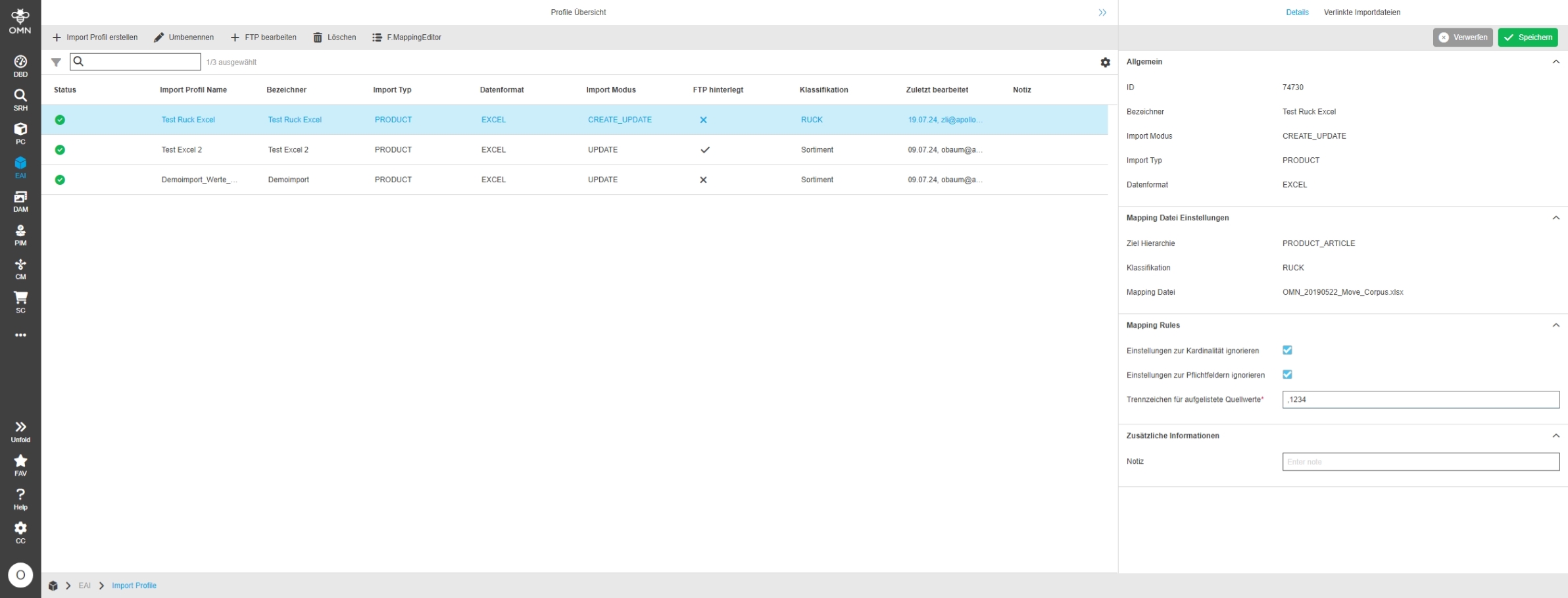Open table settings gear icon
Screen dimensions: 1568x598
tap(1105, 62)
